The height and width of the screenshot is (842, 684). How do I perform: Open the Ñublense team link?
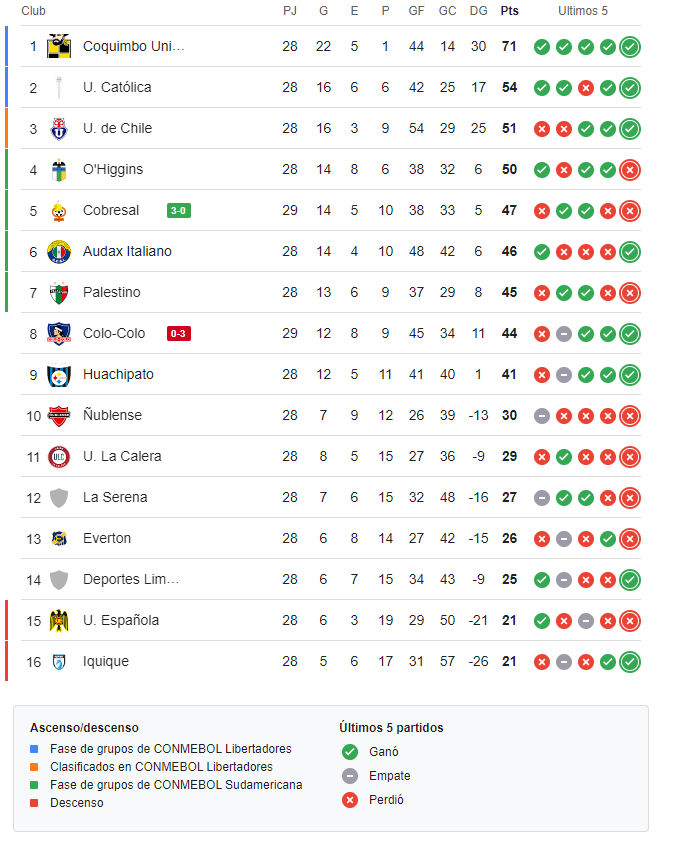(112, 415)
